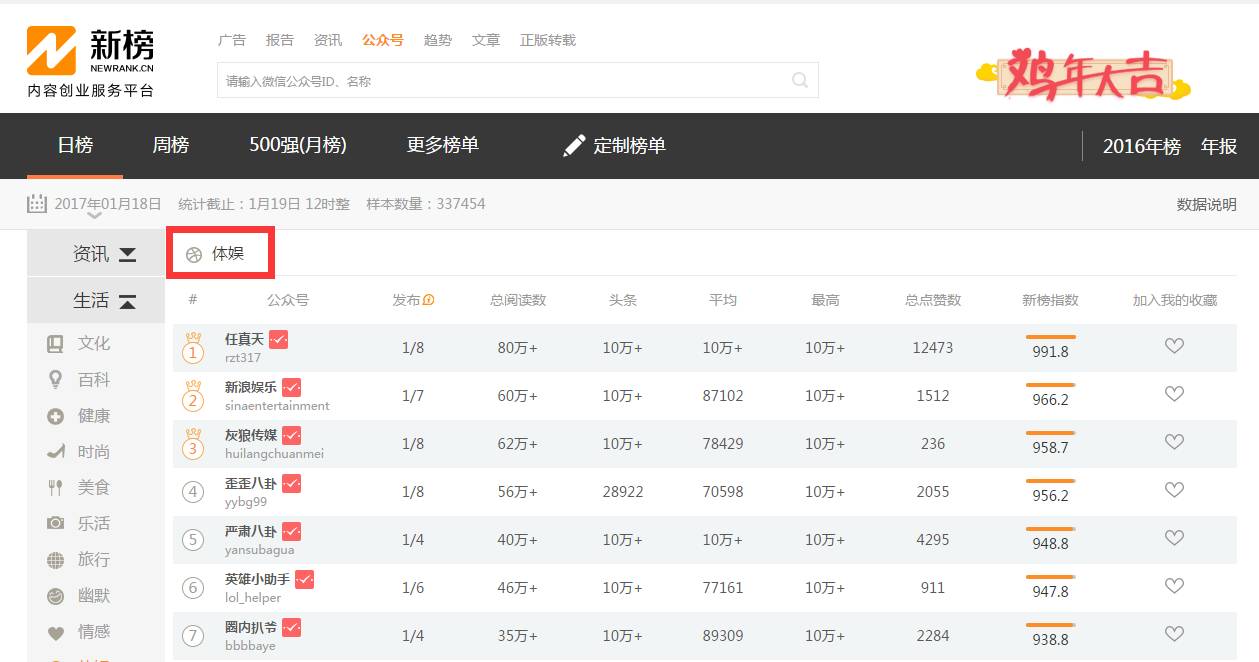1259x662 pixels.
Task: Click the 情感 heart icon in sidebar
Action: pyautogui.click(x=56, y=632)
